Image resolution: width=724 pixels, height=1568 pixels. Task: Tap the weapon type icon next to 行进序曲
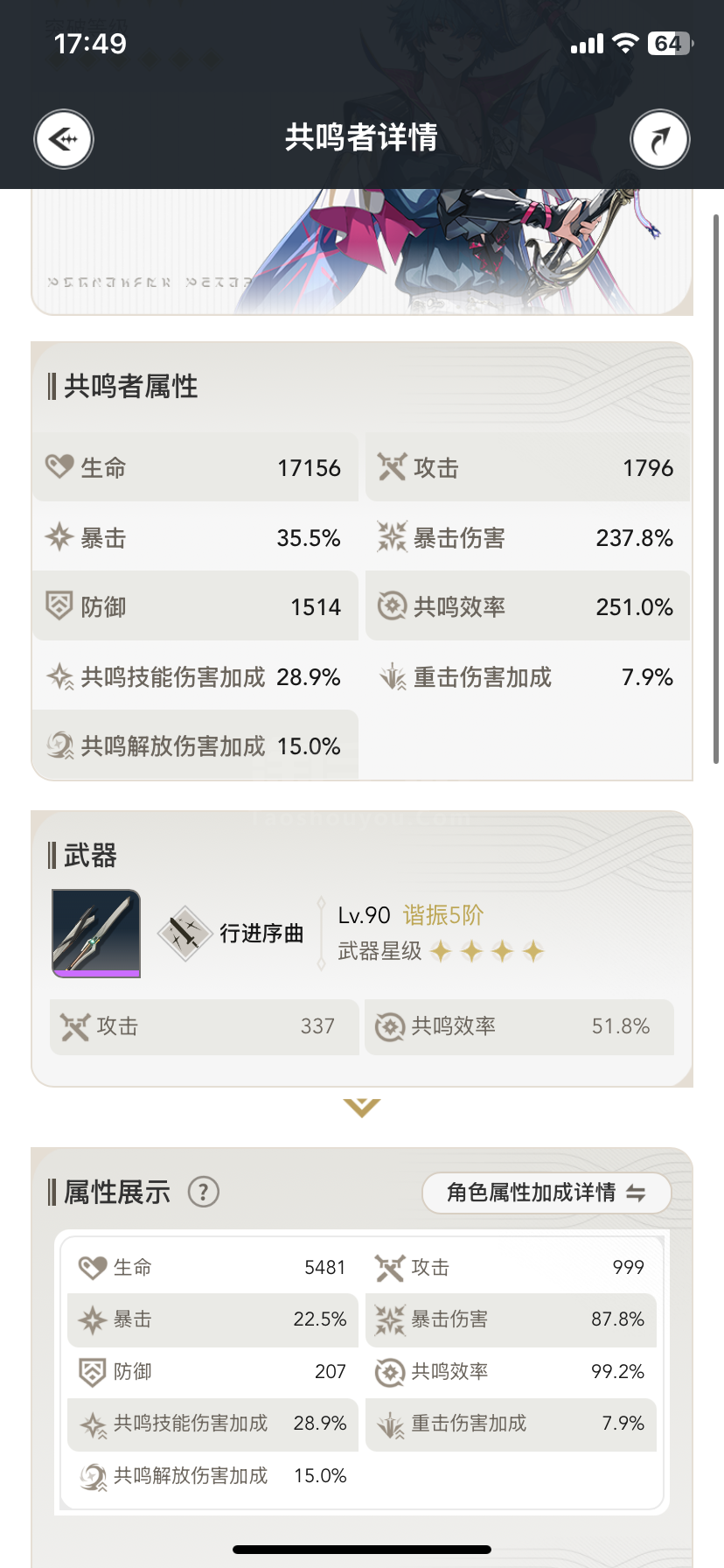click(x=184, y=934)
